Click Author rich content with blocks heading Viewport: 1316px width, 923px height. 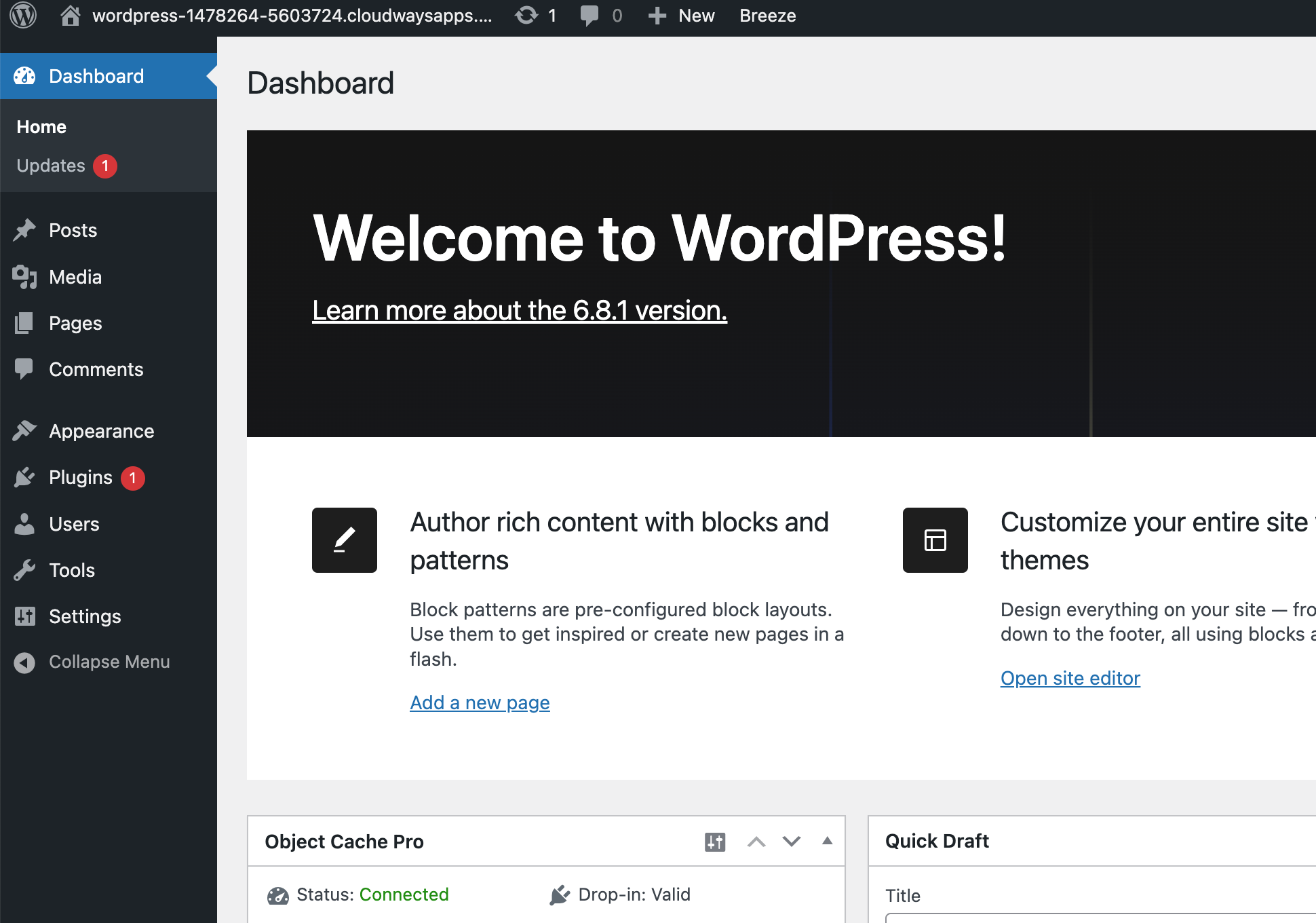click(619, 541)
